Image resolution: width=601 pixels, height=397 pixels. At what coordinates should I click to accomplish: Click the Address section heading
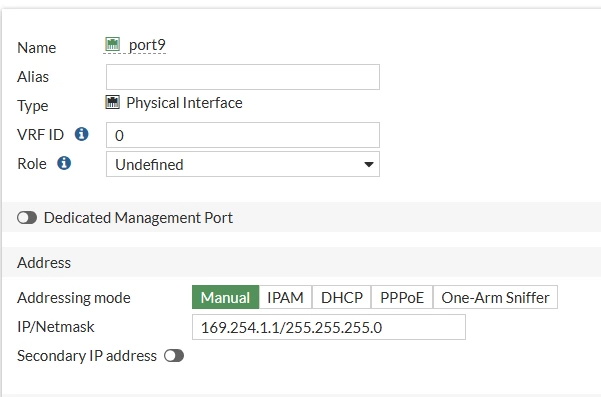click(44, 263)
